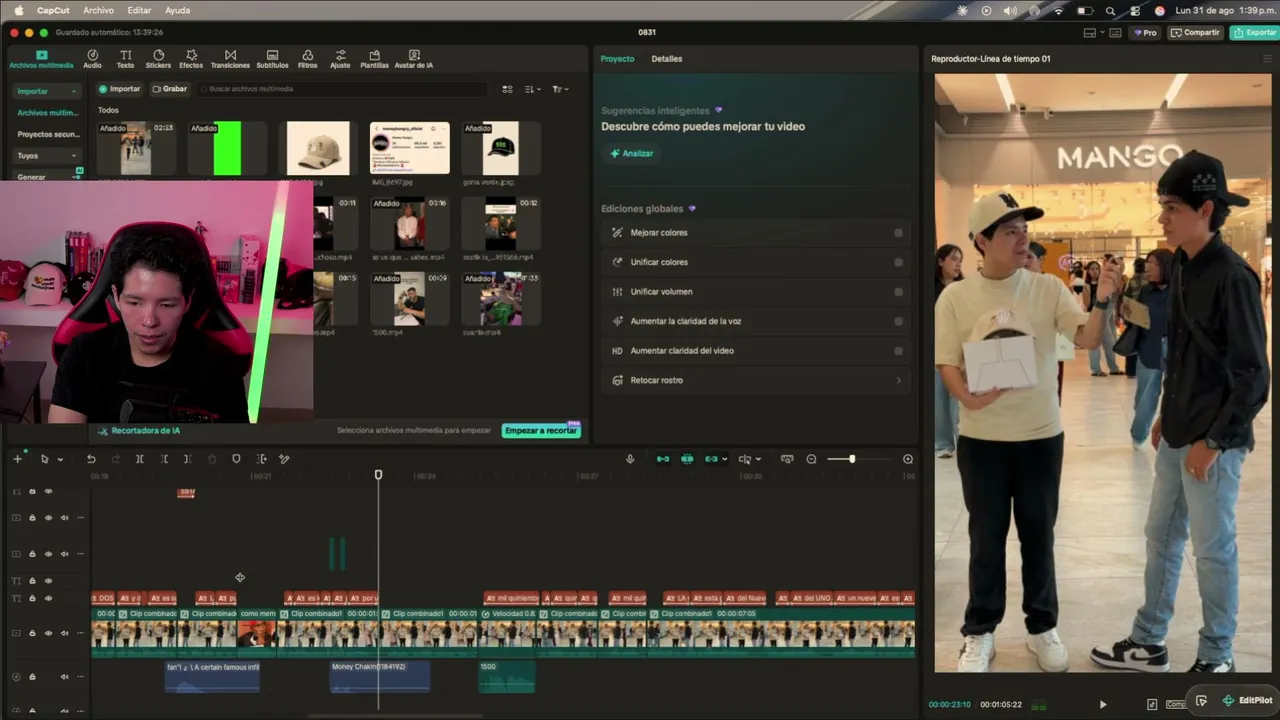Click the Grabar button
This screenshot has height=720, width=1280.
170,89
